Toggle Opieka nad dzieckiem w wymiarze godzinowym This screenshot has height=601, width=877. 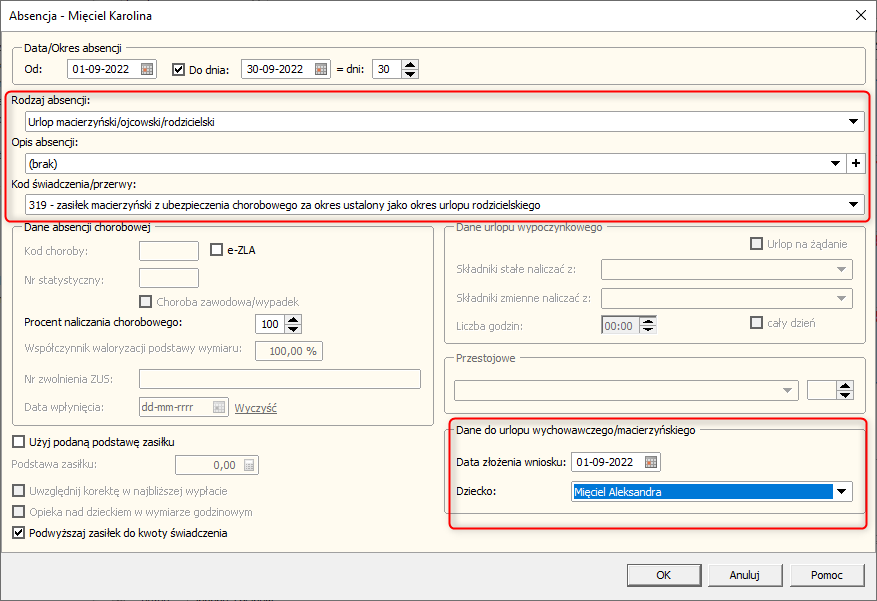click(x=18, y=512)
